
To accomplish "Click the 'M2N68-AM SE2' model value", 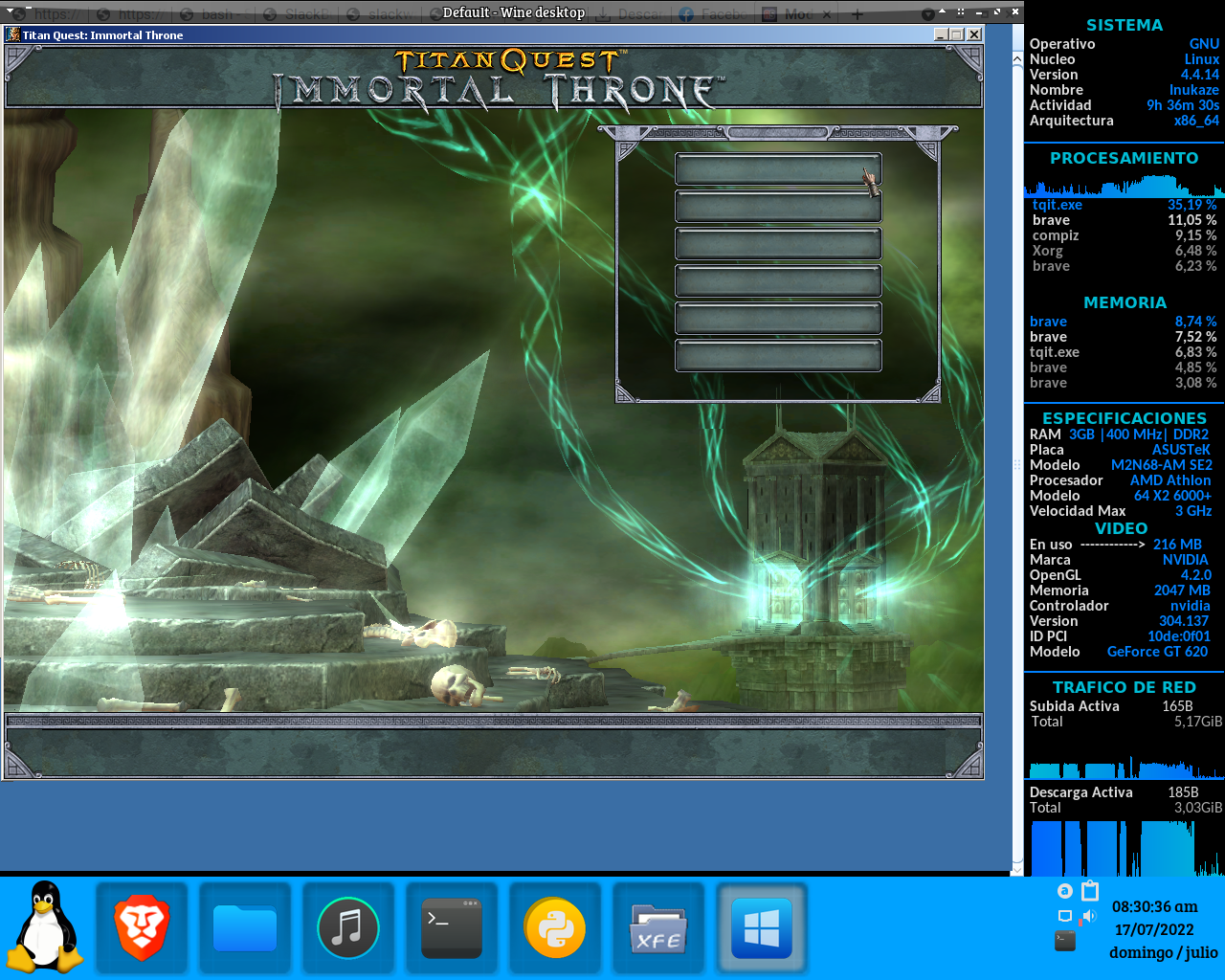I will [x=1161, y=465].
